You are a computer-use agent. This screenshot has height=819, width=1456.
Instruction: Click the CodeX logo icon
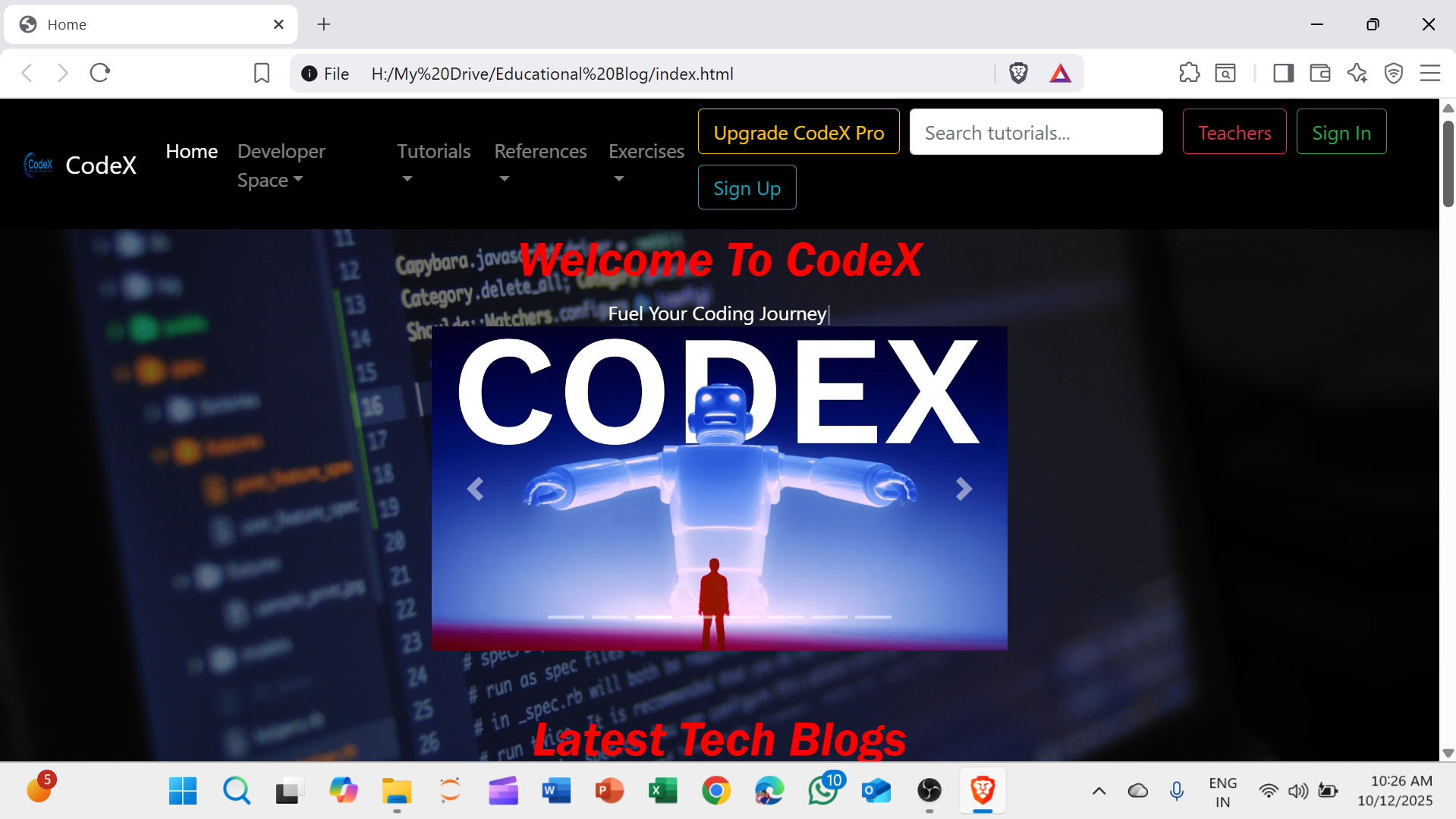pyautogui.click(x=38, y=165)
